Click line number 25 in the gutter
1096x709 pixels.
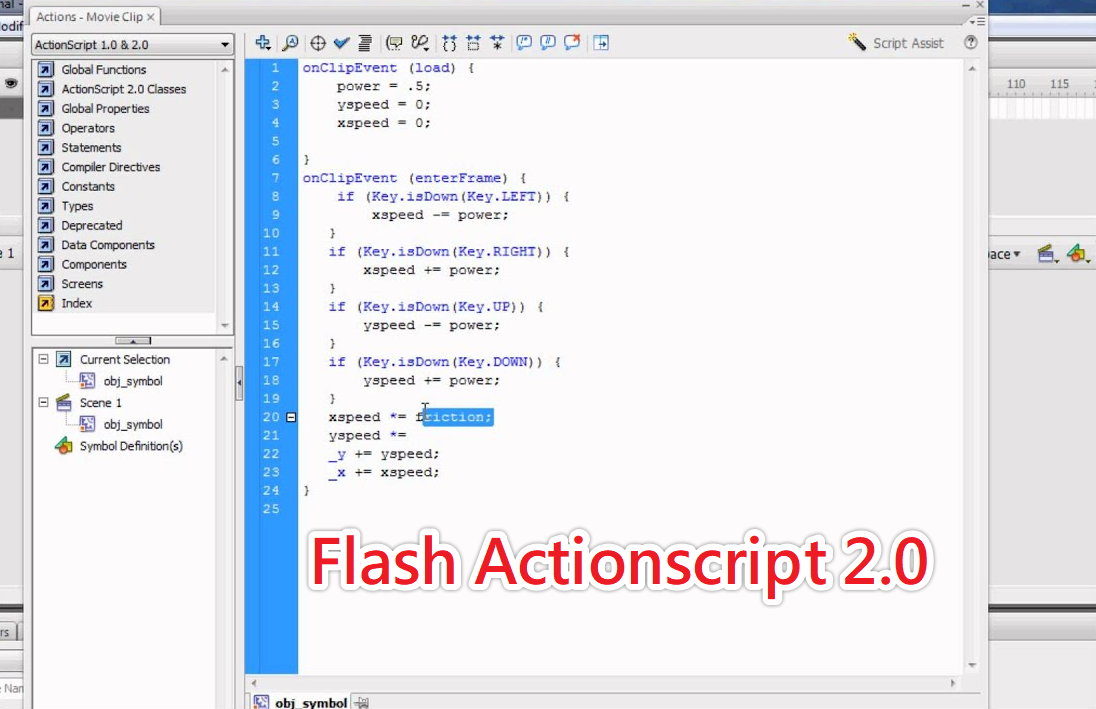(271, 509)
